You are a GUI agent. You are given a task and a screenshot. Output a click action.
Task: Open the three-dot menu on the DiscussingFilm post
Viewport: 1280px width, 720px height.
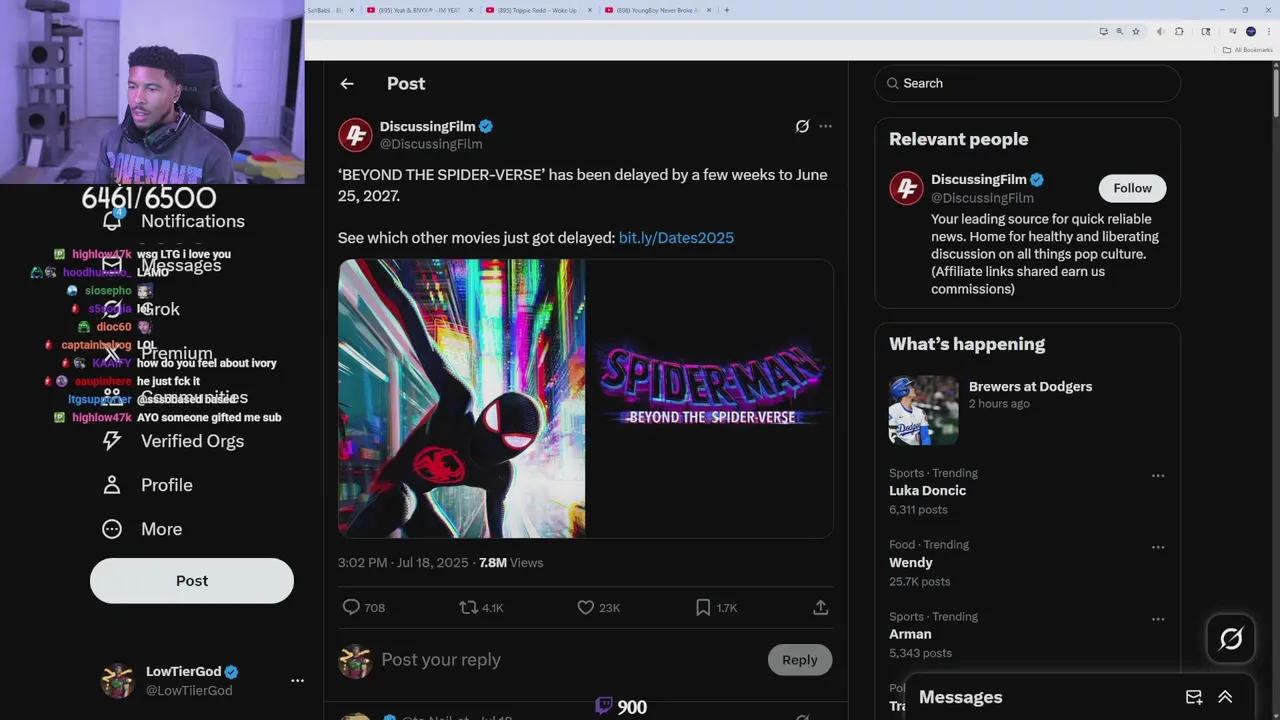tap(825, 126)
